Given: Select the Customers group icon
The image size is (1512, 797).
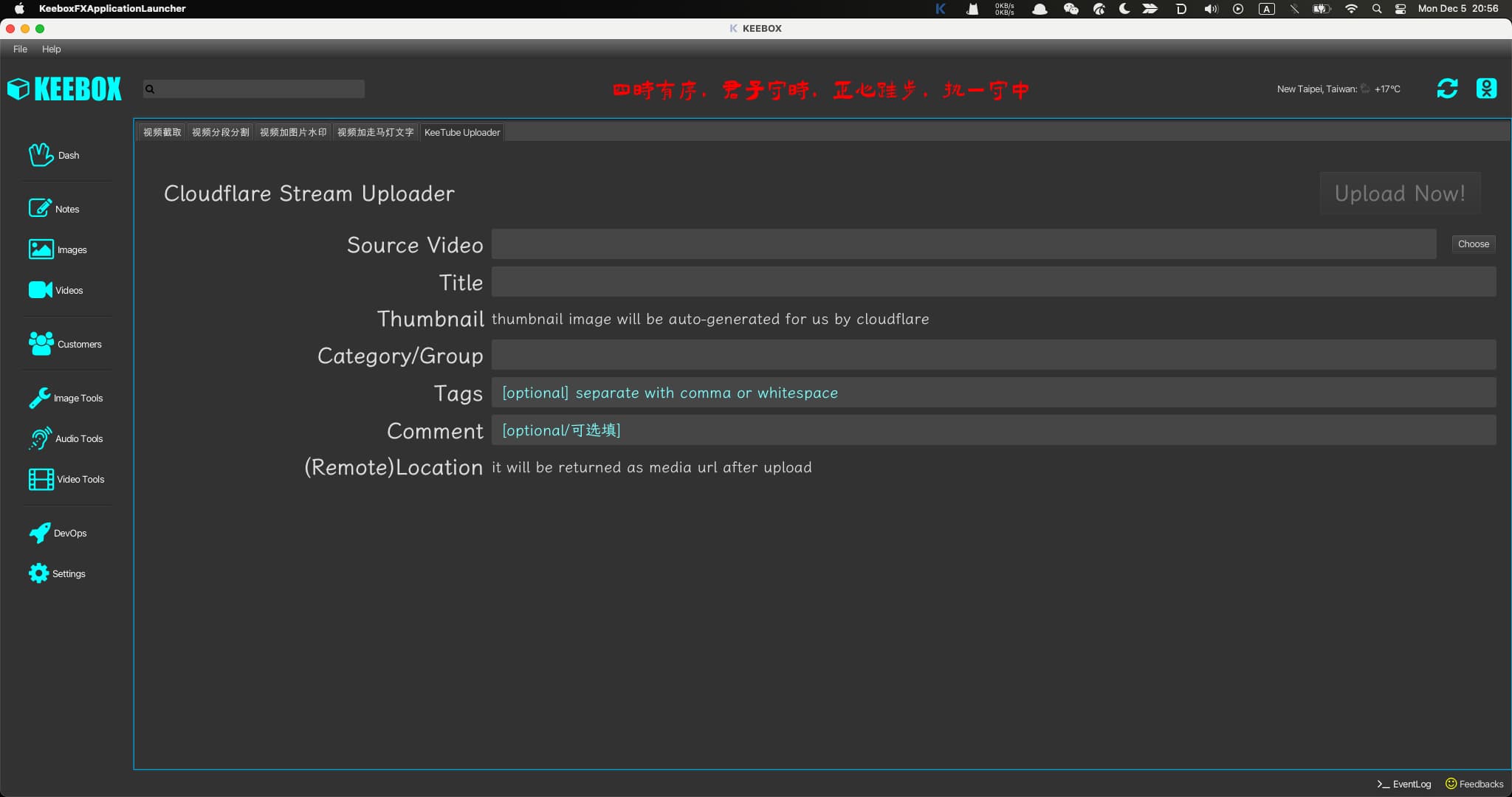Looking at the screenshot, I should [41, 344].
